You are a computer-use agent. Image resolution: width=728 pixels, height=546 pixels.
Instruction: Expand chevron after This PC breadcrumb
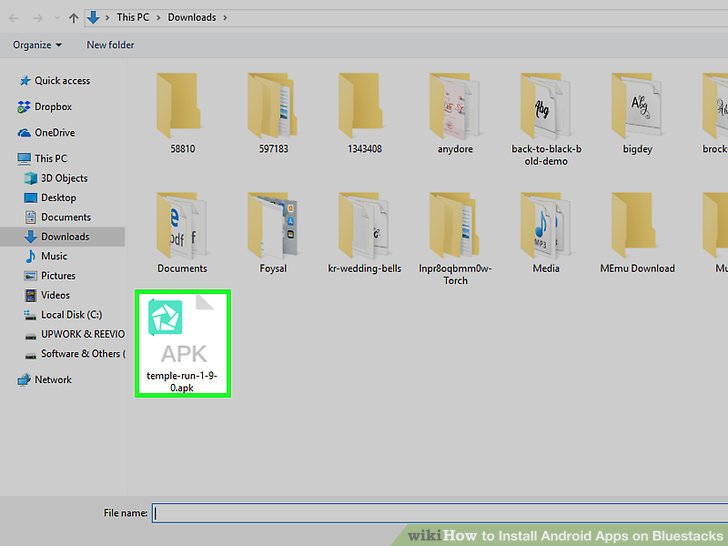pos(158,18)
